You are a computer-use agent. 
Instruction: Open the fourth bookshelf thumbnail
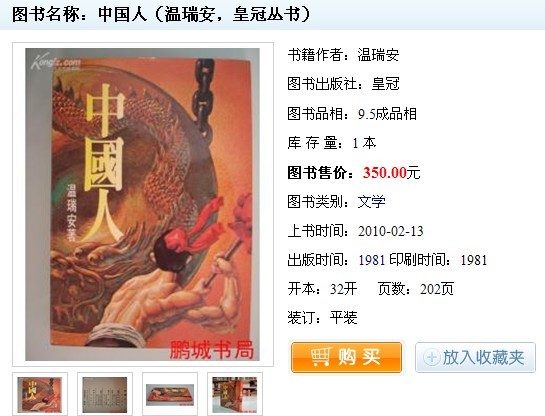click(235, 394)
